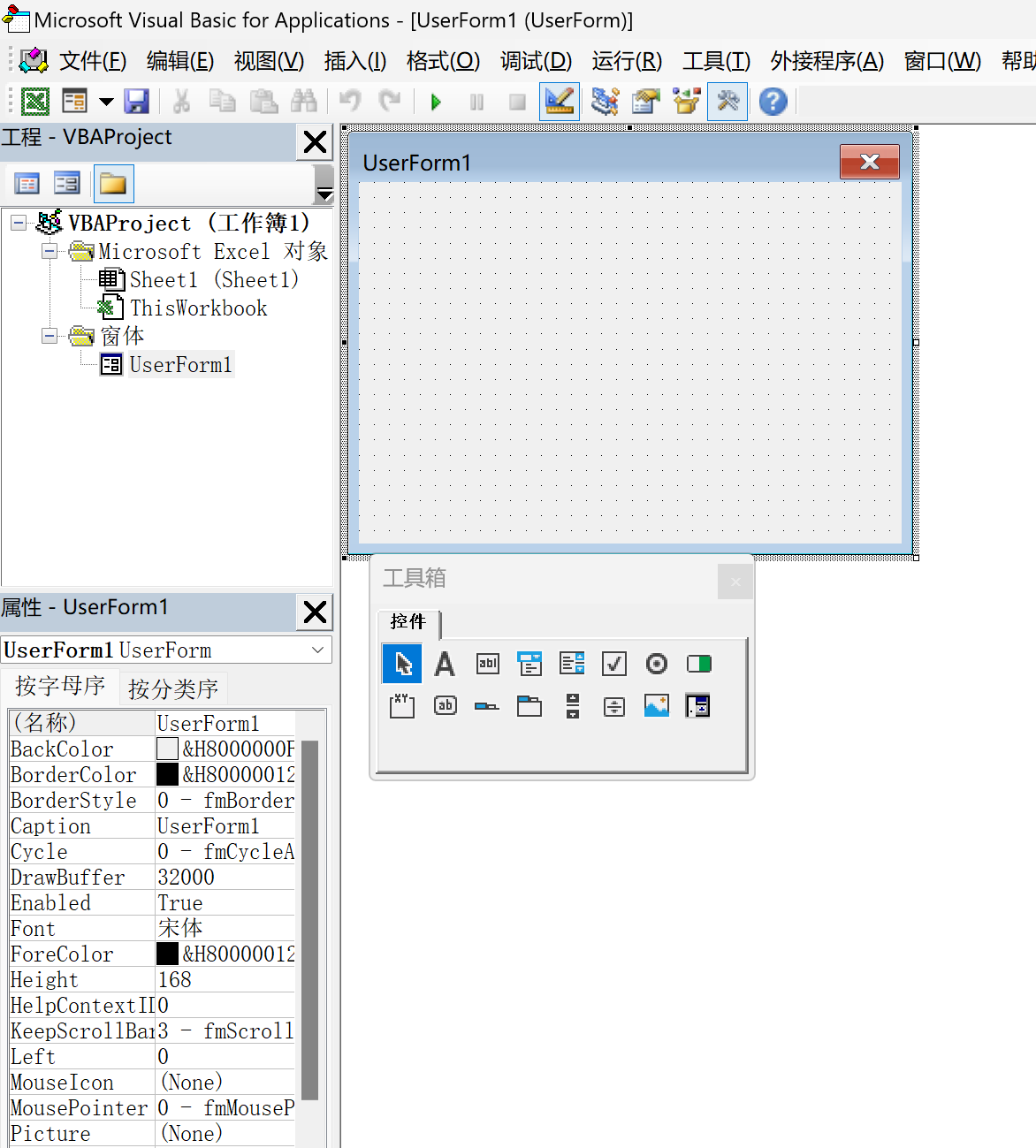
Task: Click the Height property value 168
Action: pyautogui.click(x=225, y=980)
